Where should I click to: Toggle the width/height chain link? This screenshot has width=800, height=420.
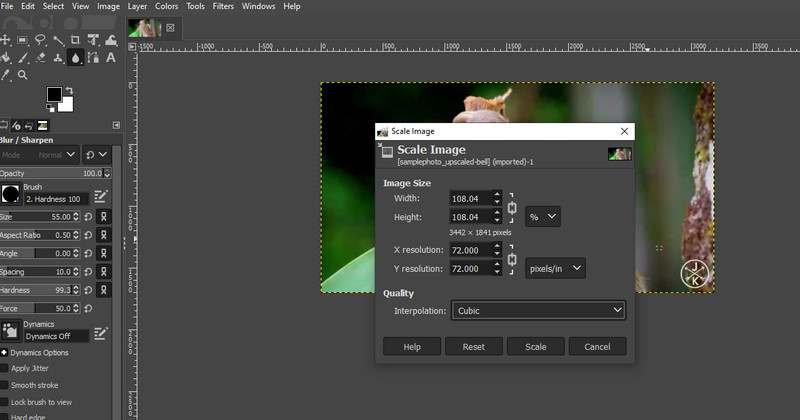click(513, 207)
